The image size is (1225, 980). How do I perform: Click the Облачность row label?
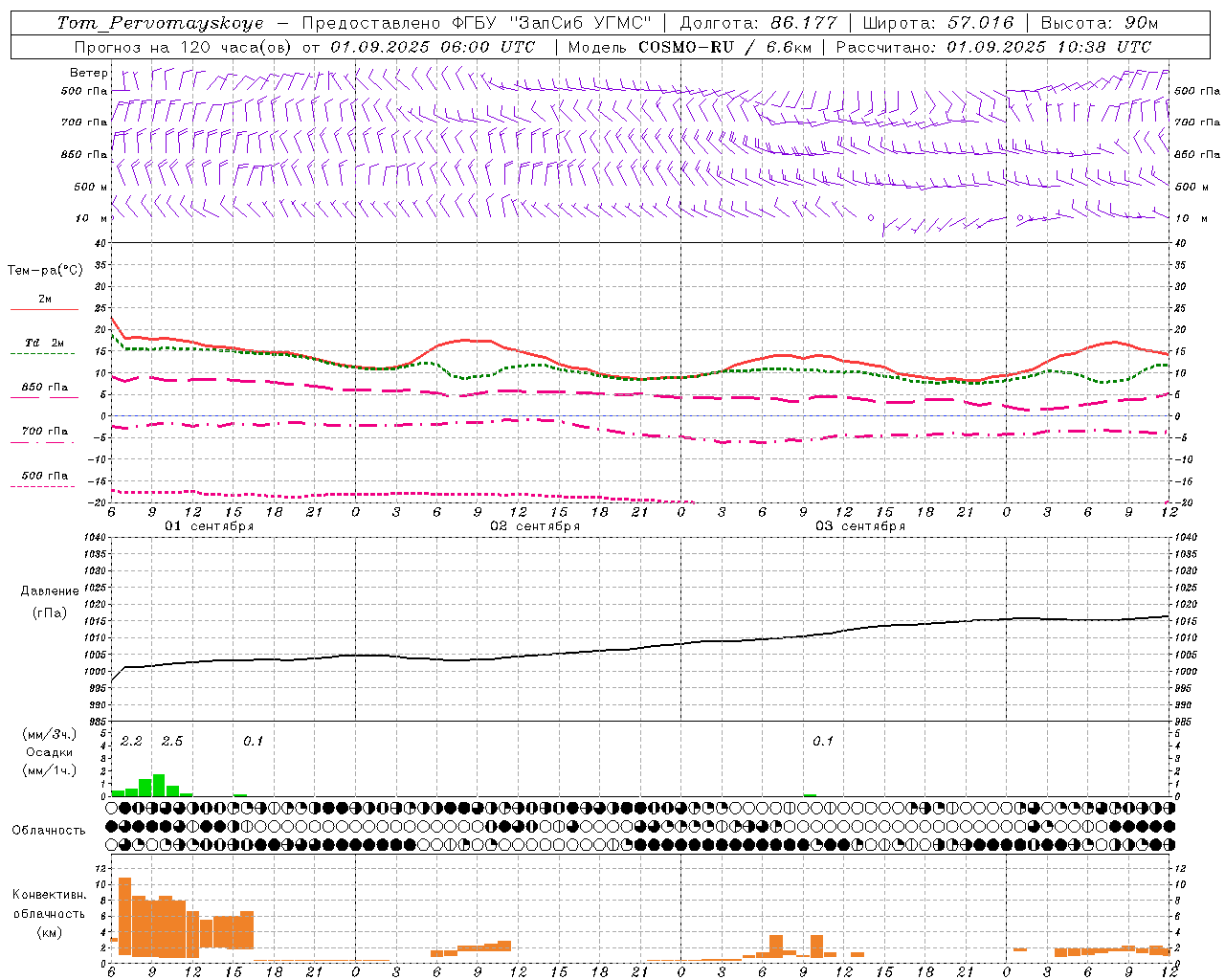[x=49, y=831]
